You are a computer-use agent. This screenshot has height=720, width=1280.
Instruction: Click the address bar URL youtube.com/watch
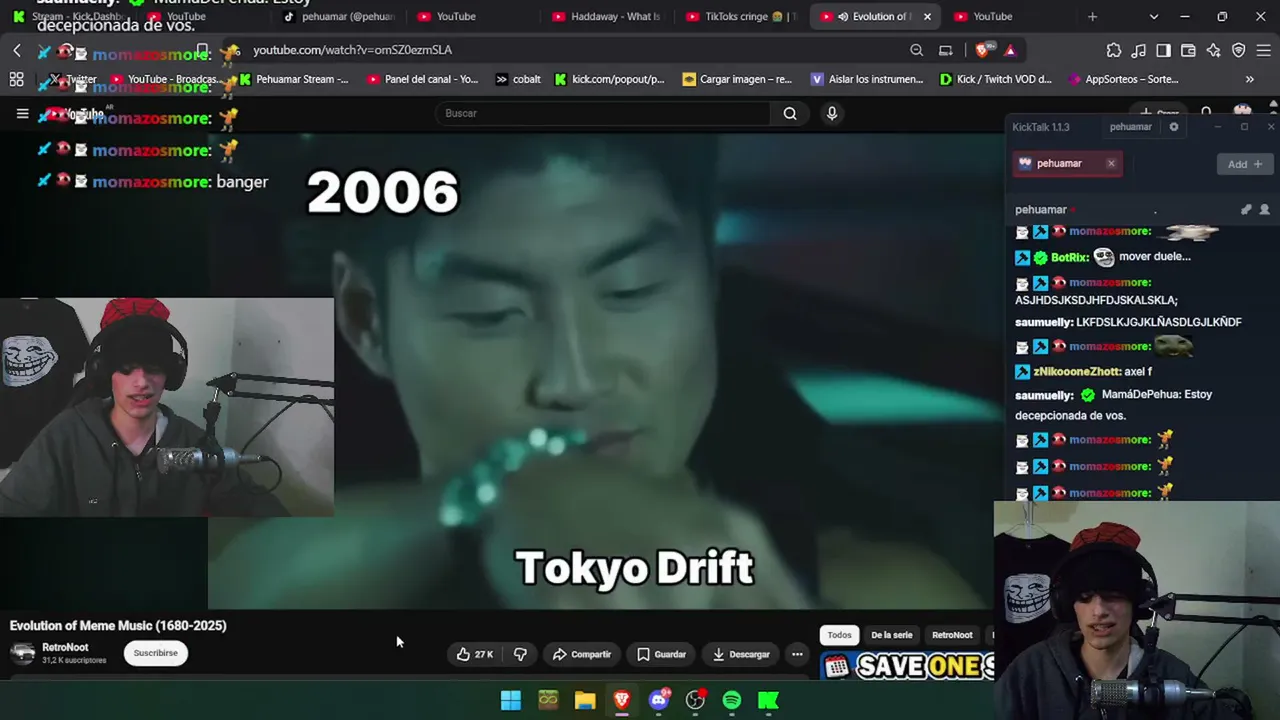tap(352, 50)
